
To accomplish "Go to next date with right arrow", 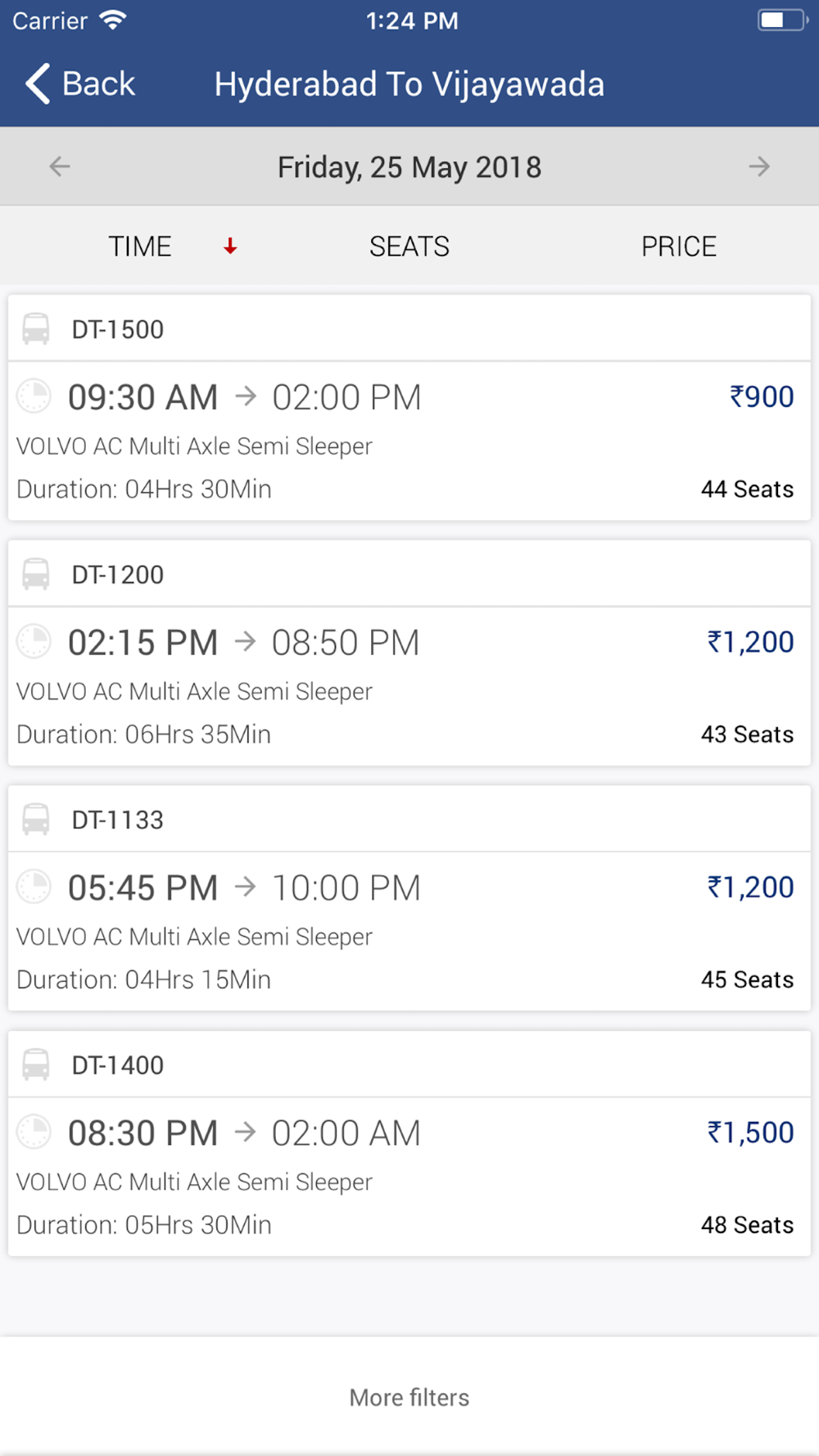I will click(x=759, y=166).
